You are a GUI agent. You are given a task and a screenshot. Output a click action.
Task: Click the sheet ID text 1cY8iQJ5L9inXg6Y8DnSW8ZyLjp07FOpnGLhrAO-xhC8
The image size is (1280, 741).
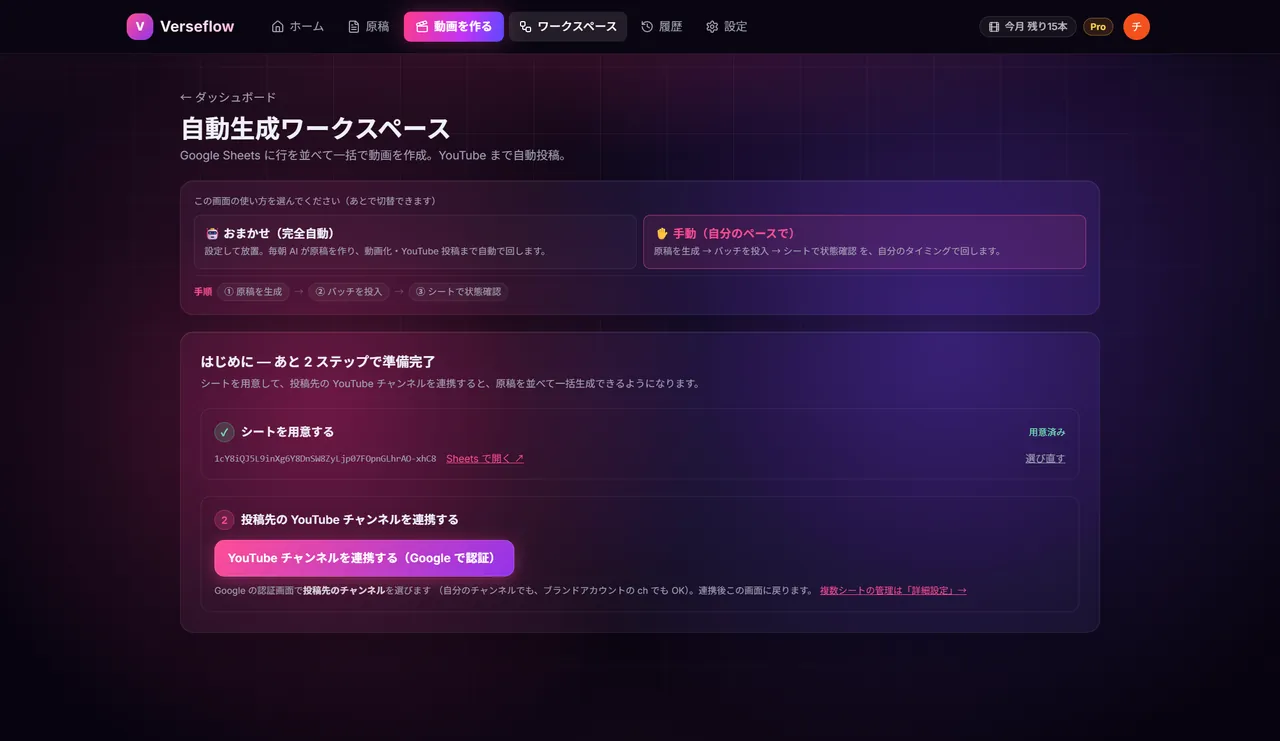coord(325,459)
